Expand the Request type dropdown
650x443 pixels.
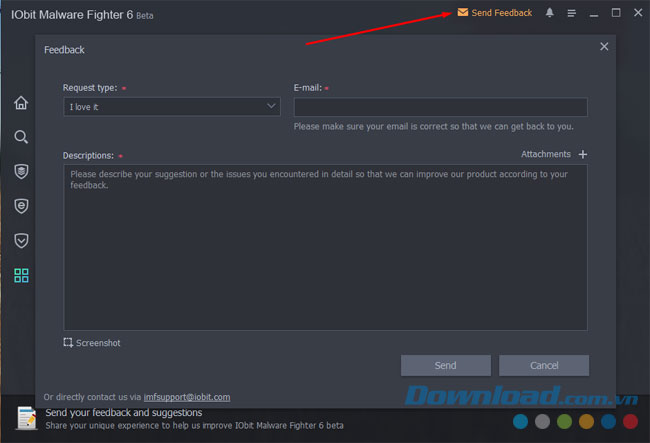click(x=172, y=107)
